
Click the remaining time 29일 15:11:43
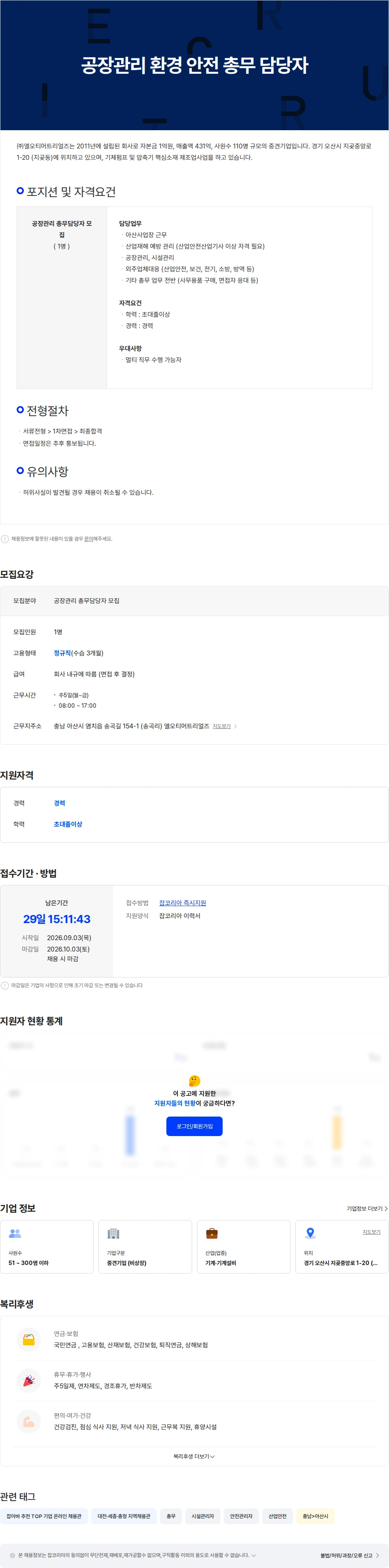coord(57,919)
